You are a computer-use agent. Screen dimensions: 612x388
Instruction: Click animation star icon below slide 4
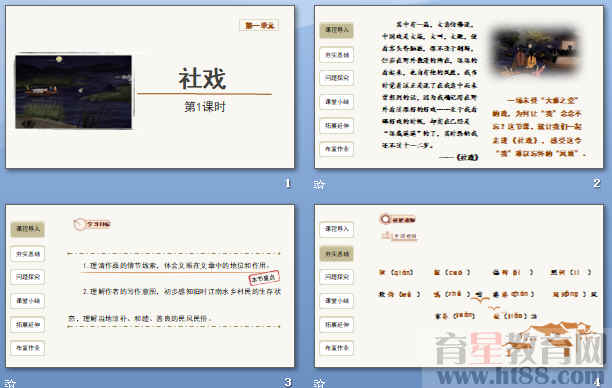pyautogui.click(x=319, y=383)
